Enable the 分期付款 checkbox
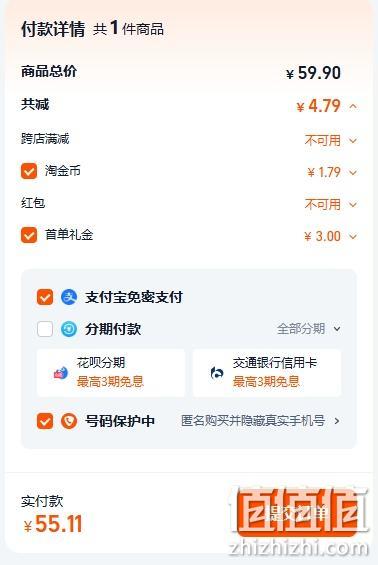Image resolution: width=378 pixels, height=565 pixels. 45,329
